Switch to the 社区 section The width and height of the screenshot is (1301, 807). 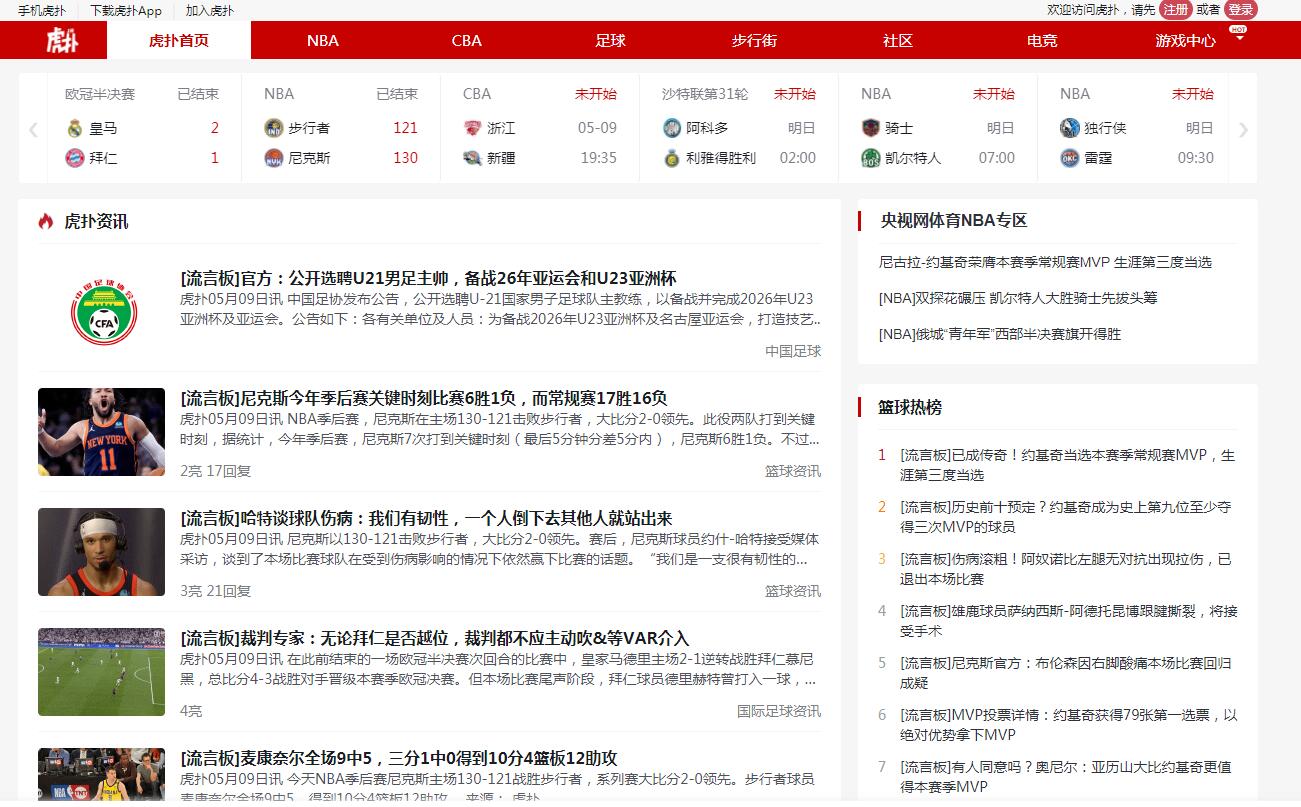point(898,41)
